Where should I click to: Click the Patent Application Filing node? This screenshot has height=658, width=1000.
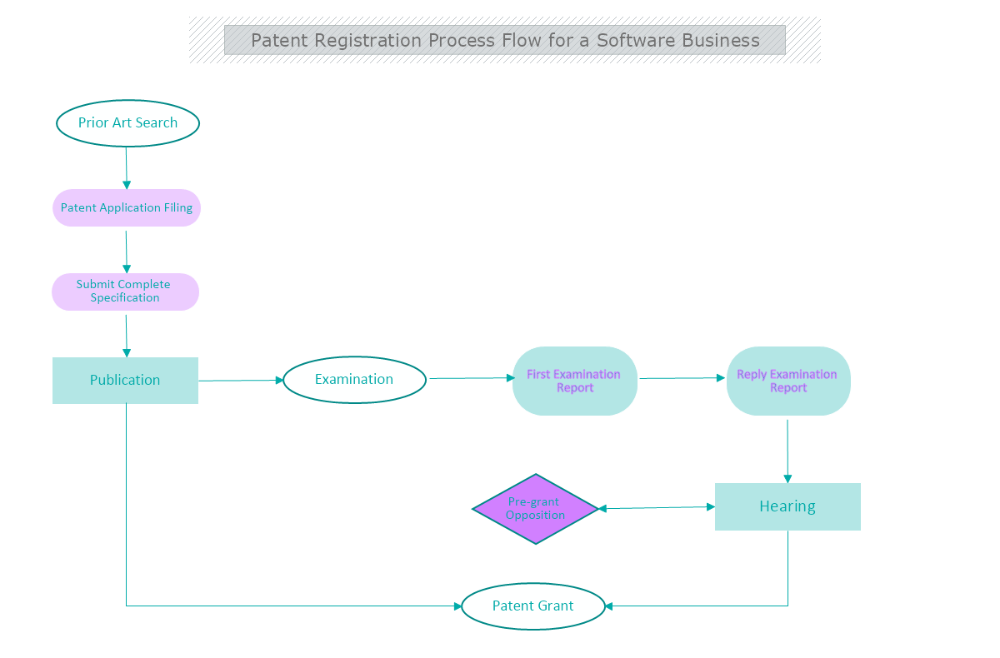tap(126, 207)
